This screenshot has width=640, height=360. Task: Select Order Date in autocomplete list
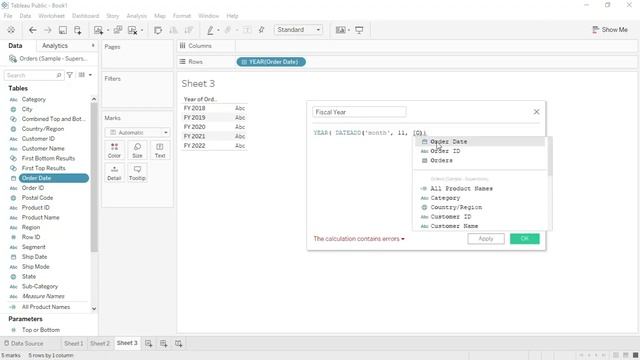click(x=480, y=142)
